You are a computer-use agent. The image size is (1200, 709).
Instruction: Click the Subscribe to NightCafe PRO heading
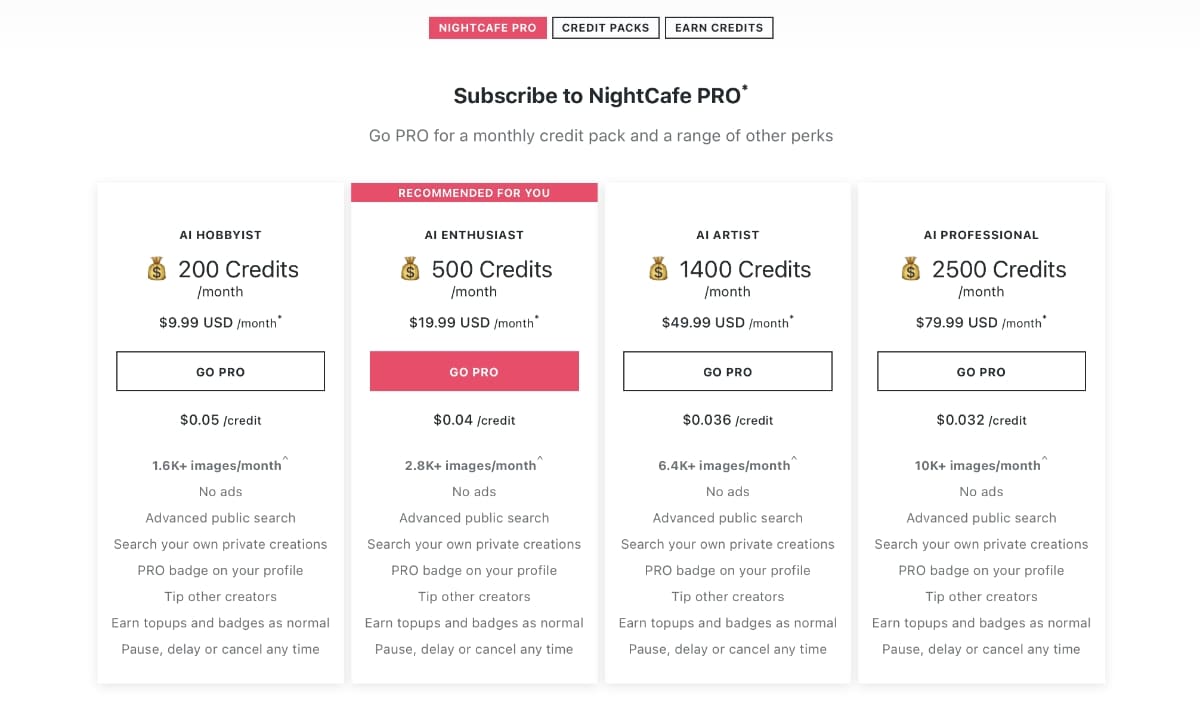click(601, 96)
